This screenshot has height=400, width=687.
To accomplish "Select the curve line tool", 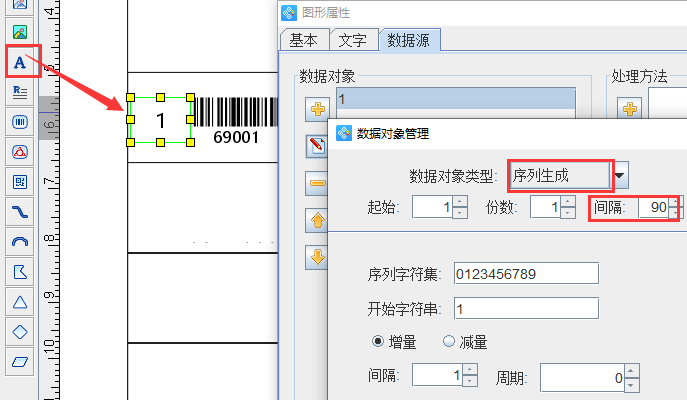I will pos(20,212).
